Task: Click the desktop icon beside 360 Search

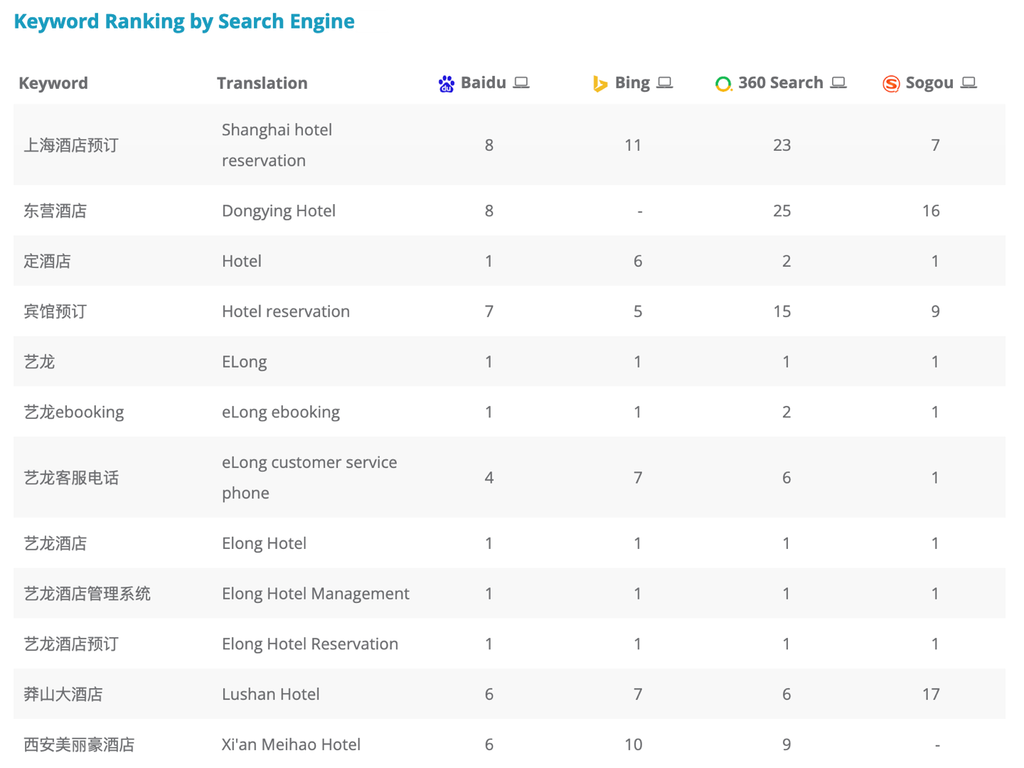Action: [x=839, y=83]
